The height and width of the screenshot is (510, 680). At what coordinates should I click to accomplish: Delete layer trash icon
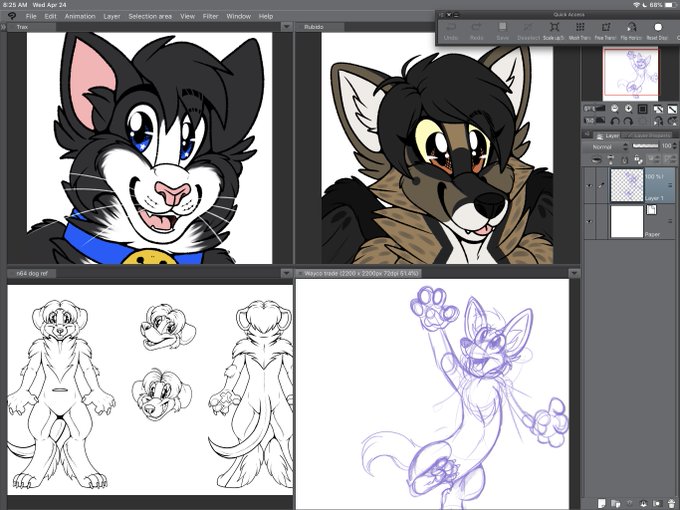(672, 503)
